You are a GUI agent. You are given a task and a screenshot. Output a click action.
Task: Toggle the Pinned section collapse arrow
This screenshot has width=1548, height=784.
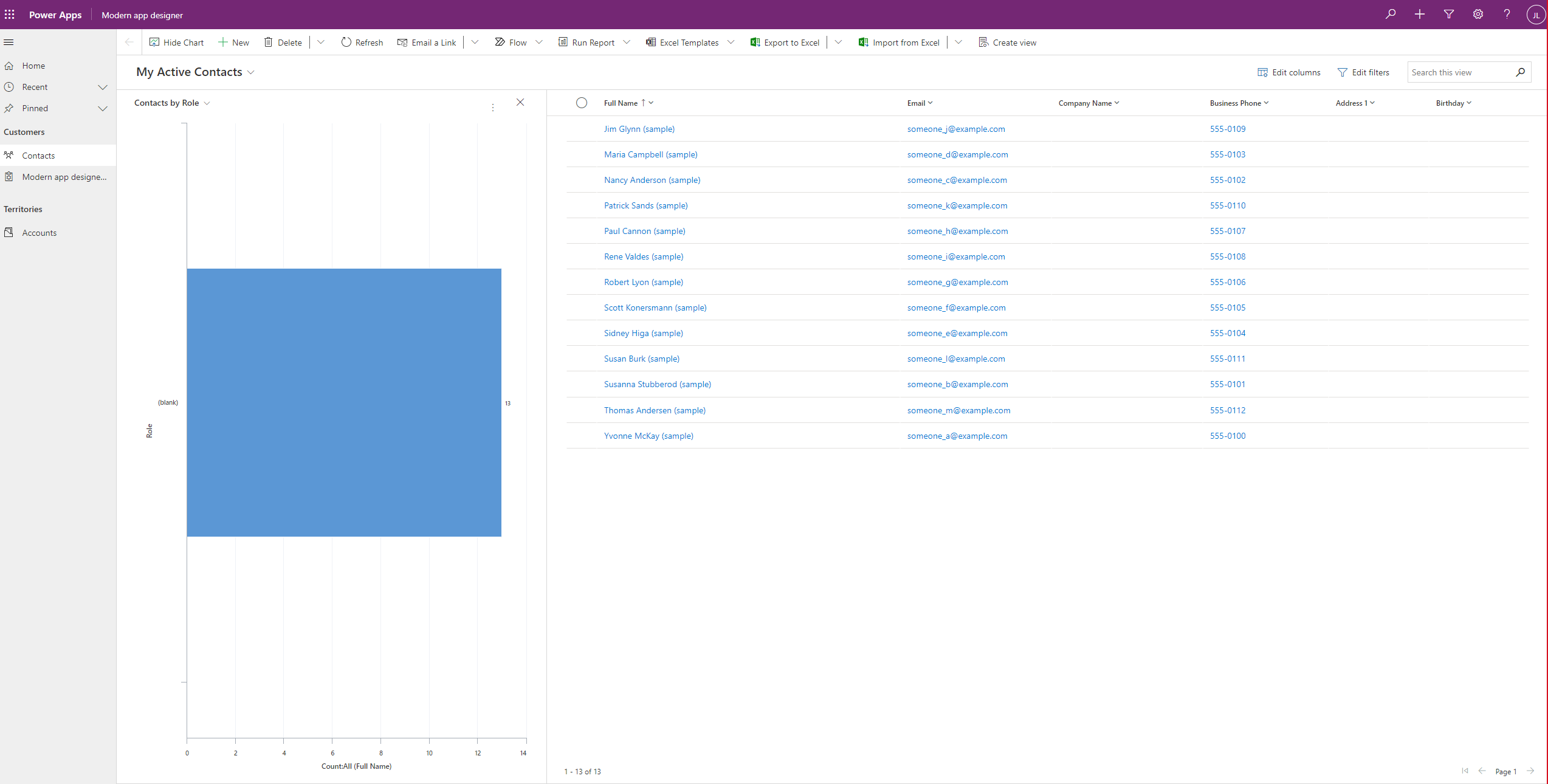pyautogui.click(x=103, y=108)
